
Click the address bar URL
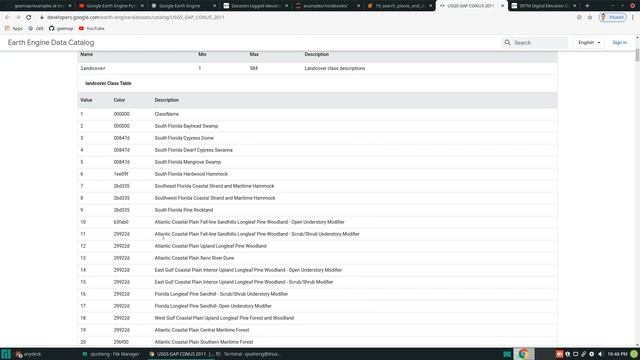[136, 18]
